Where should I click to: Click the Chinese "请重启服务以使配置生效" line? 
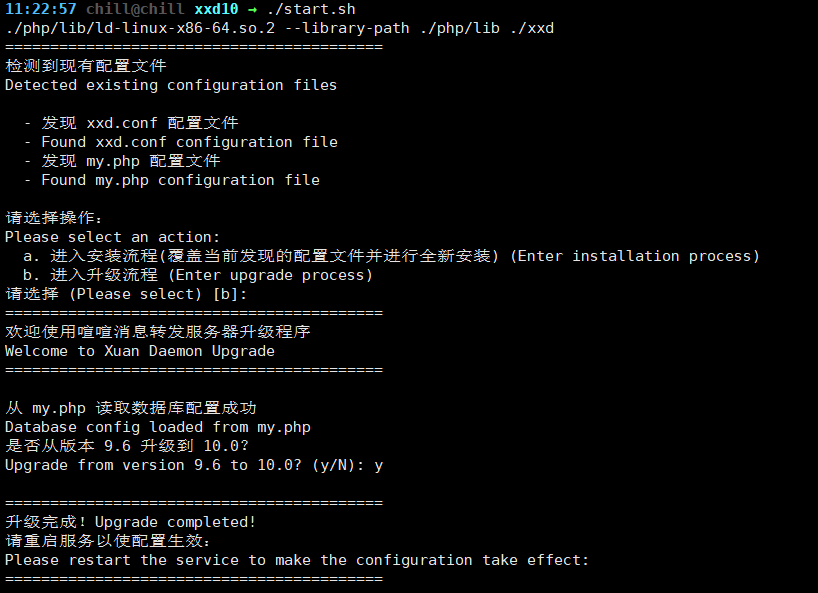(108, 541)
